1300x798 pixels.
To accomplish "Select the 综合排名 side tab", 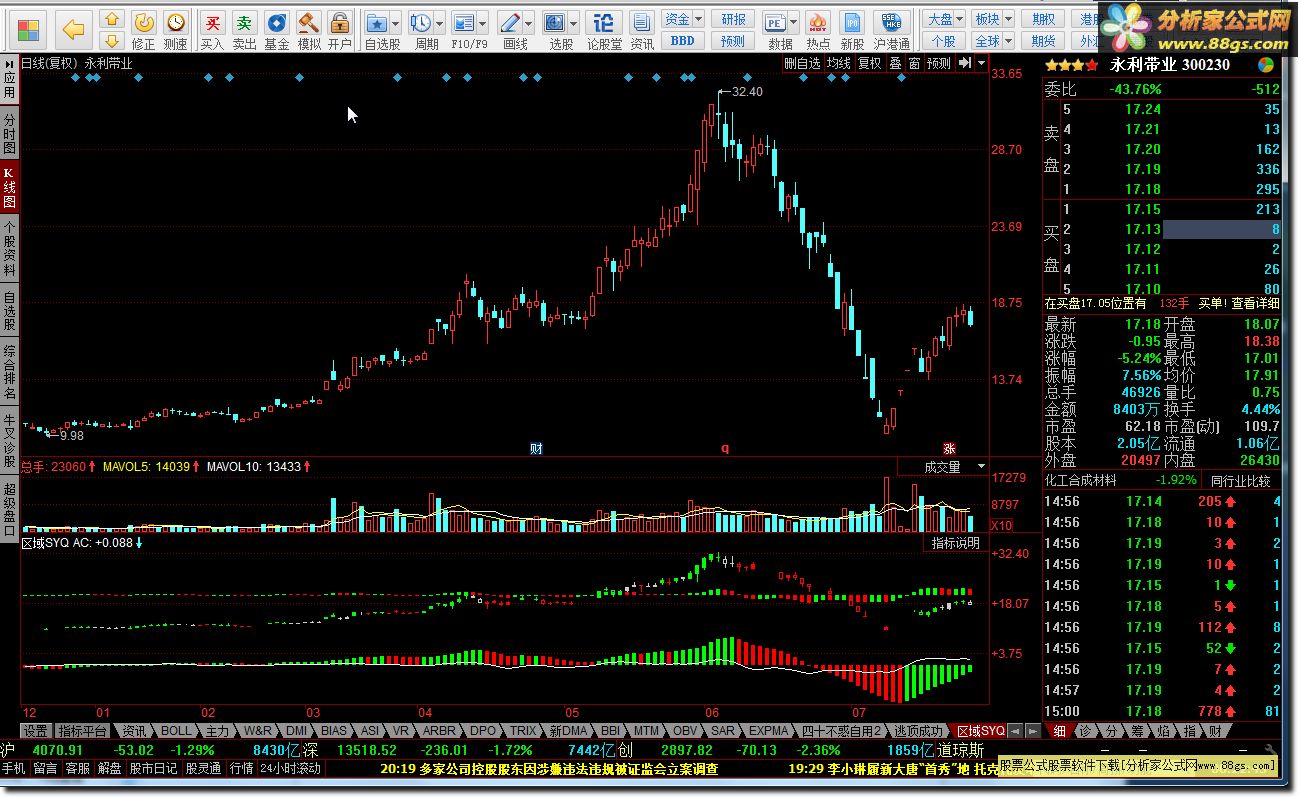I will [x=9, y=372].
